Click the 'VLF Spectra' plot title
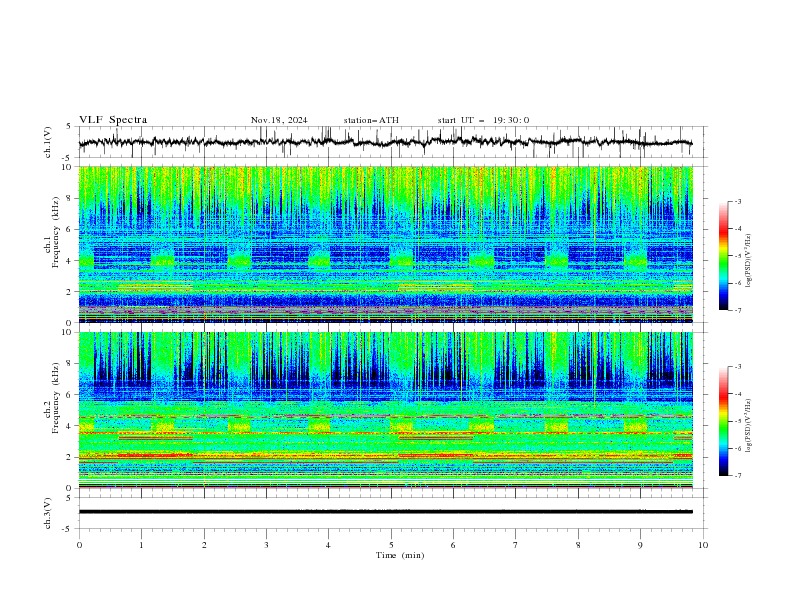Viewport: 792px width, 612px height. coord(113,120)
